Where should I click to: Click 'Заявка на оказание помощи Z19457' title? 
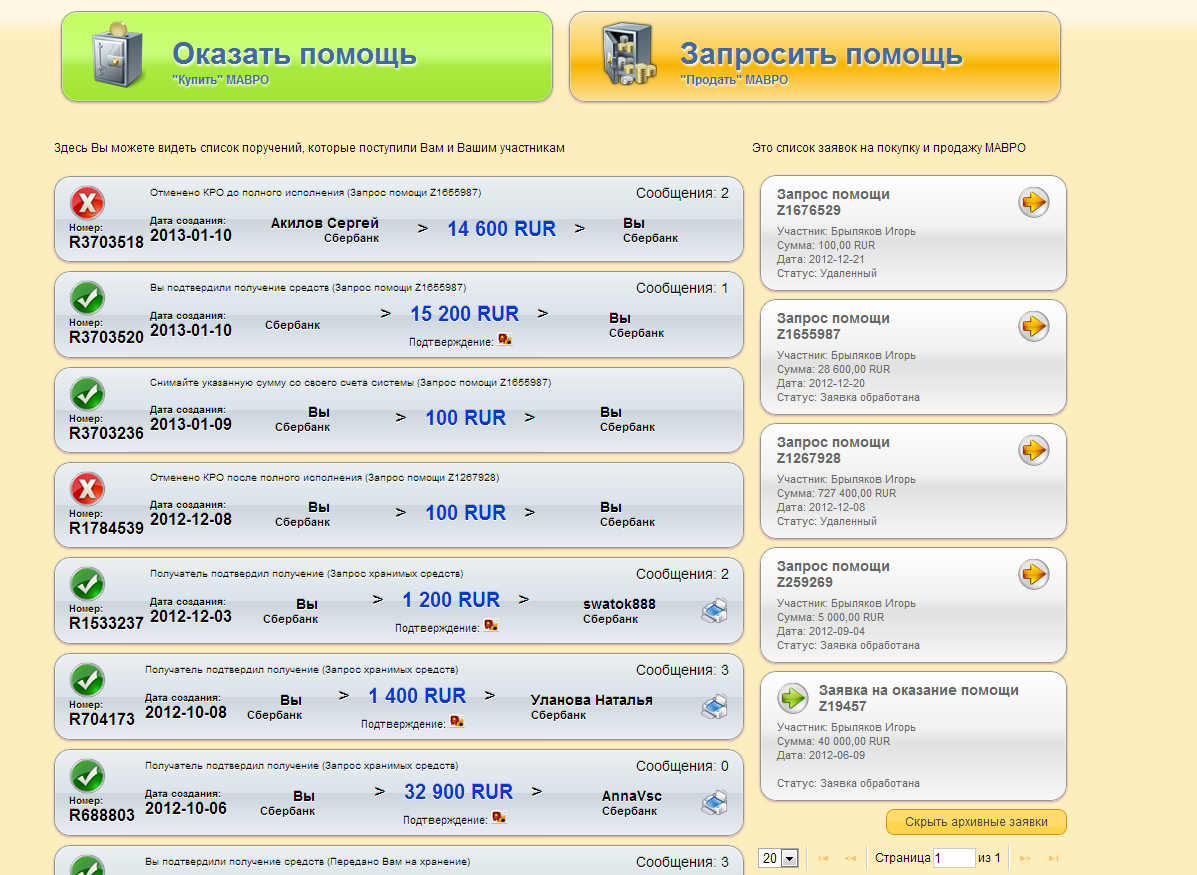(x=918, y=698)
